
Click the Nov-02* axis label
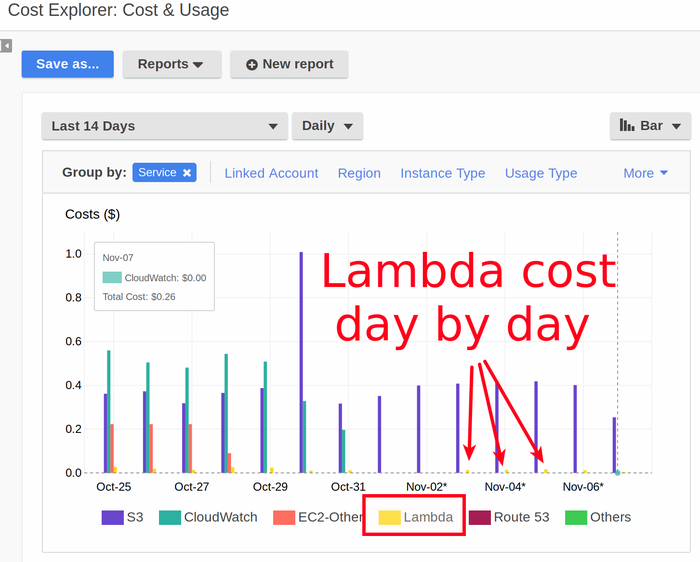pyautogui.click(x=426, y=487)
